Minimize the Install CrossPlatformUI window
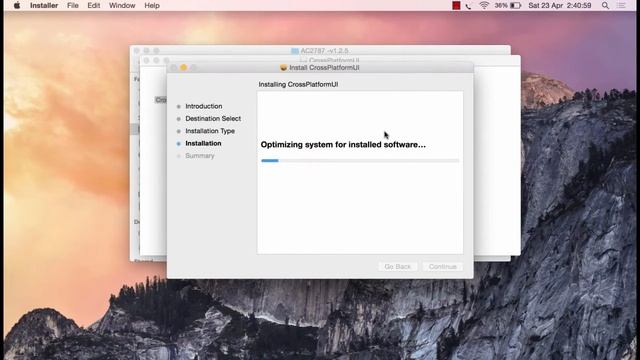Viewport: 640px width, 360px height. point(184,67)
